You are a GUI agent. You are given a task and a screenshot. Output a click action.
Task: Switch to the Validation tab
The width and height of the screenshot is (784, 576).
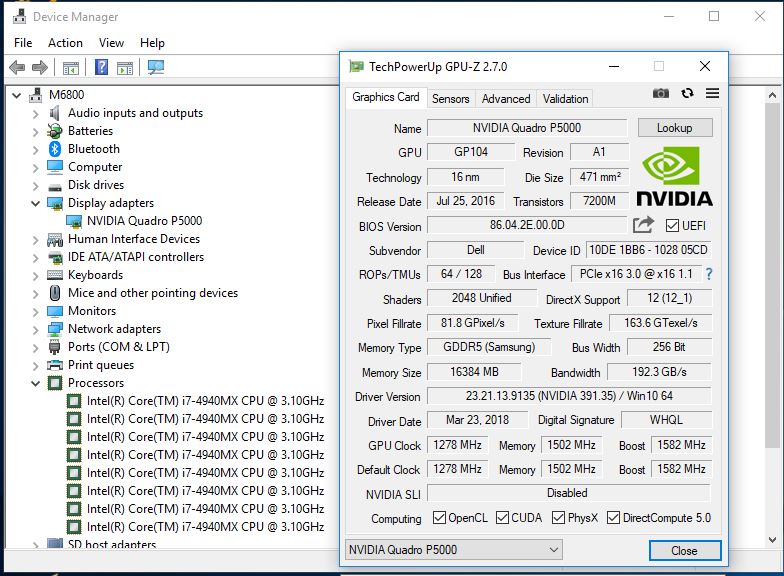[x=566, y=99]
